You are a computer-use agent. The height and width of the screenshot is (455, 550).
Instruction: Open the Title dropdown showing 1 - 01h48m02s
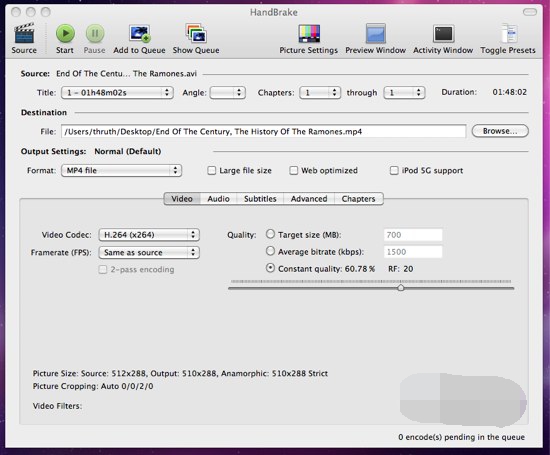[x=117, y=93]
